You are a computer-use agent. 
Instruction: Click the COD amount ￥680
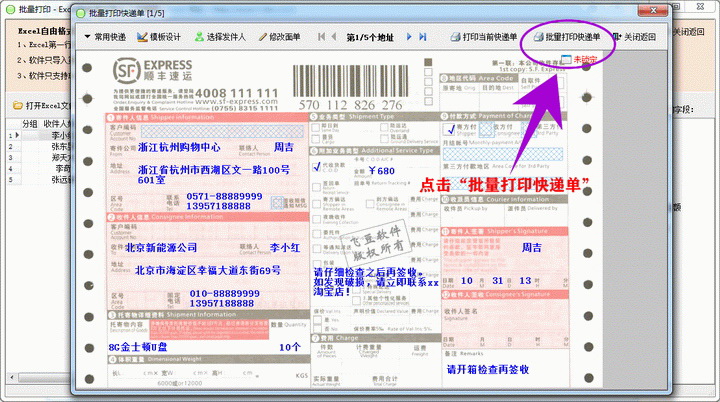382,171
